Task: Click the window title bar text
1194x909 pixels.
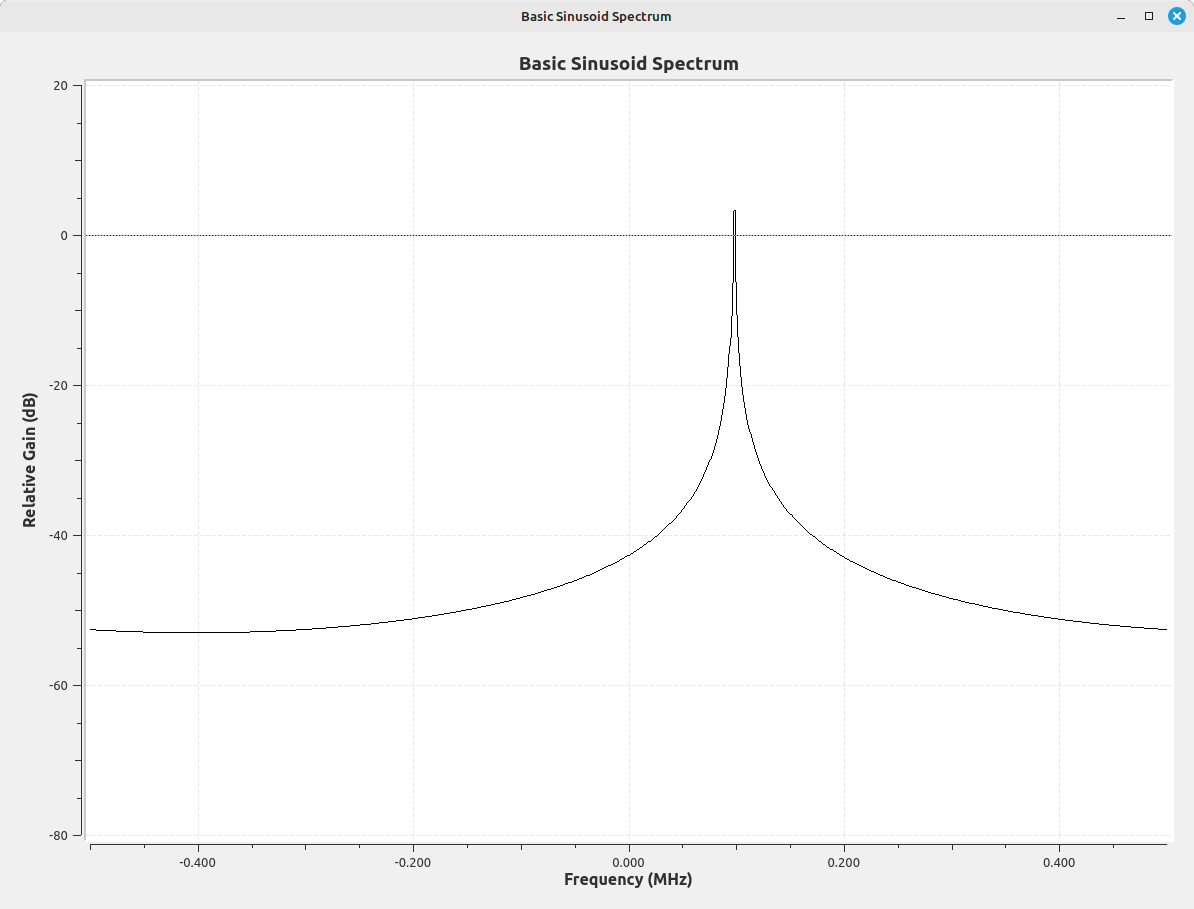Action: (x=596, y=16)
